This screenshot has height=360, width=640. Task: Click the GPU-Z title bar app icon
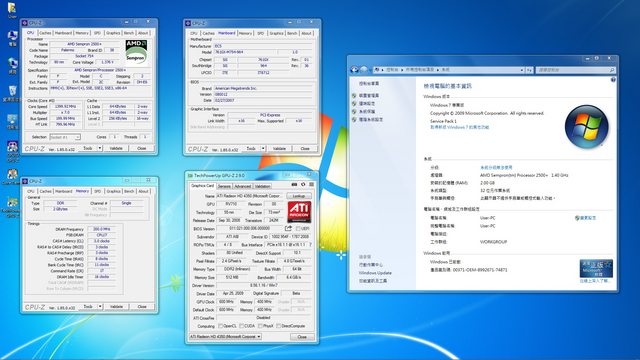(x=190, y=176)
